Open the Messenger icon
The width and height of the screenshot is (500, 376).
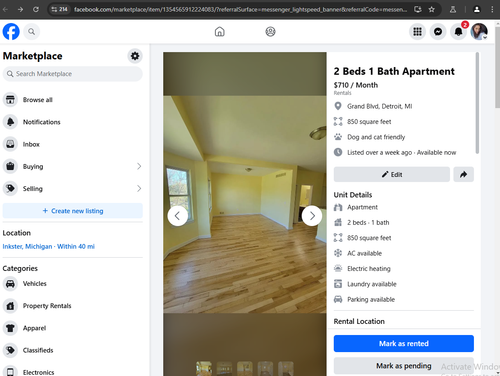pyautogui.click(x=438, y=32)
